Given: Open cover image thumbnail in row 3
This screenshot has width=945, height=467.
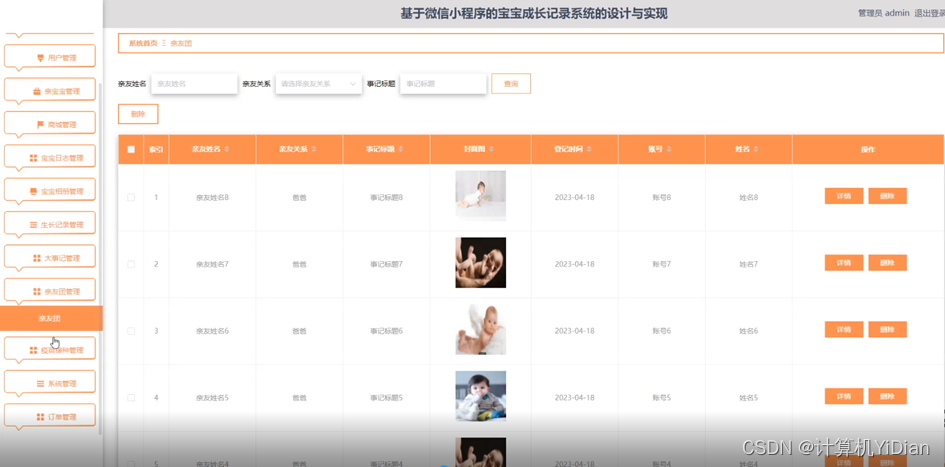Looking at the screenshot, I should click(x=480, y=330).
